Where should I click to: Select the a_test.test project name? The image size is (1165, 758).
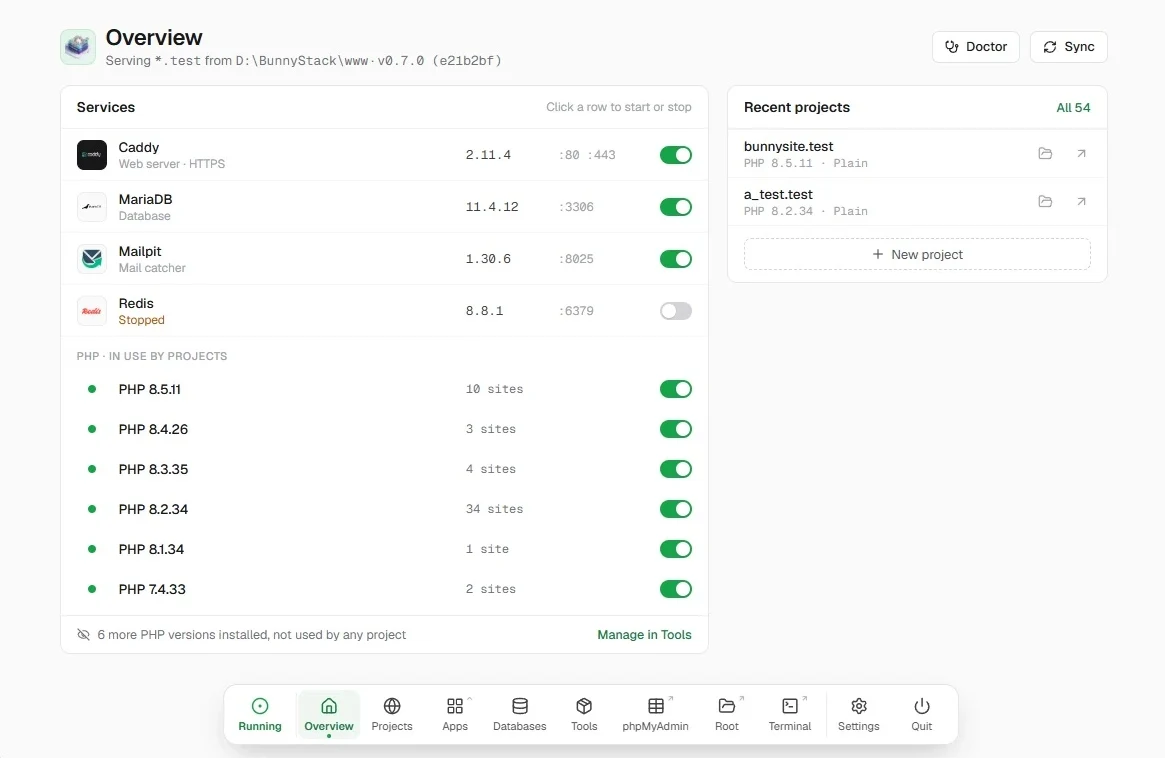tap(778, 195)
